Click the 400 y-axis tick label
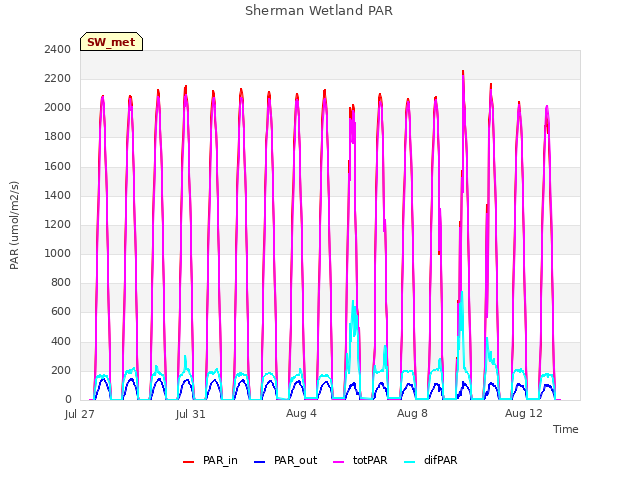640x480 pixels. [61, 341]
